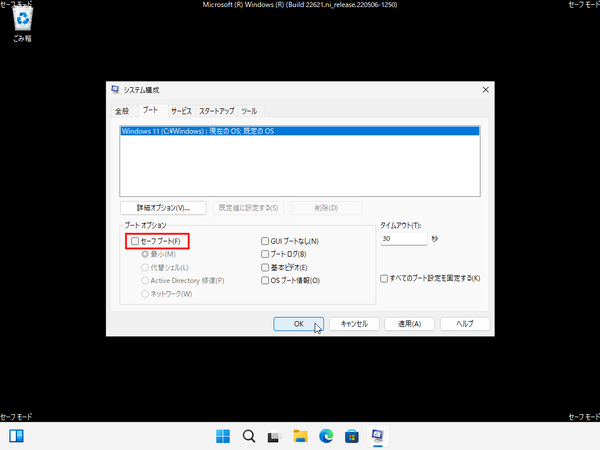Open the Widgets panel icon
Viewport: 600px width, 450px height.
point(16,436)
